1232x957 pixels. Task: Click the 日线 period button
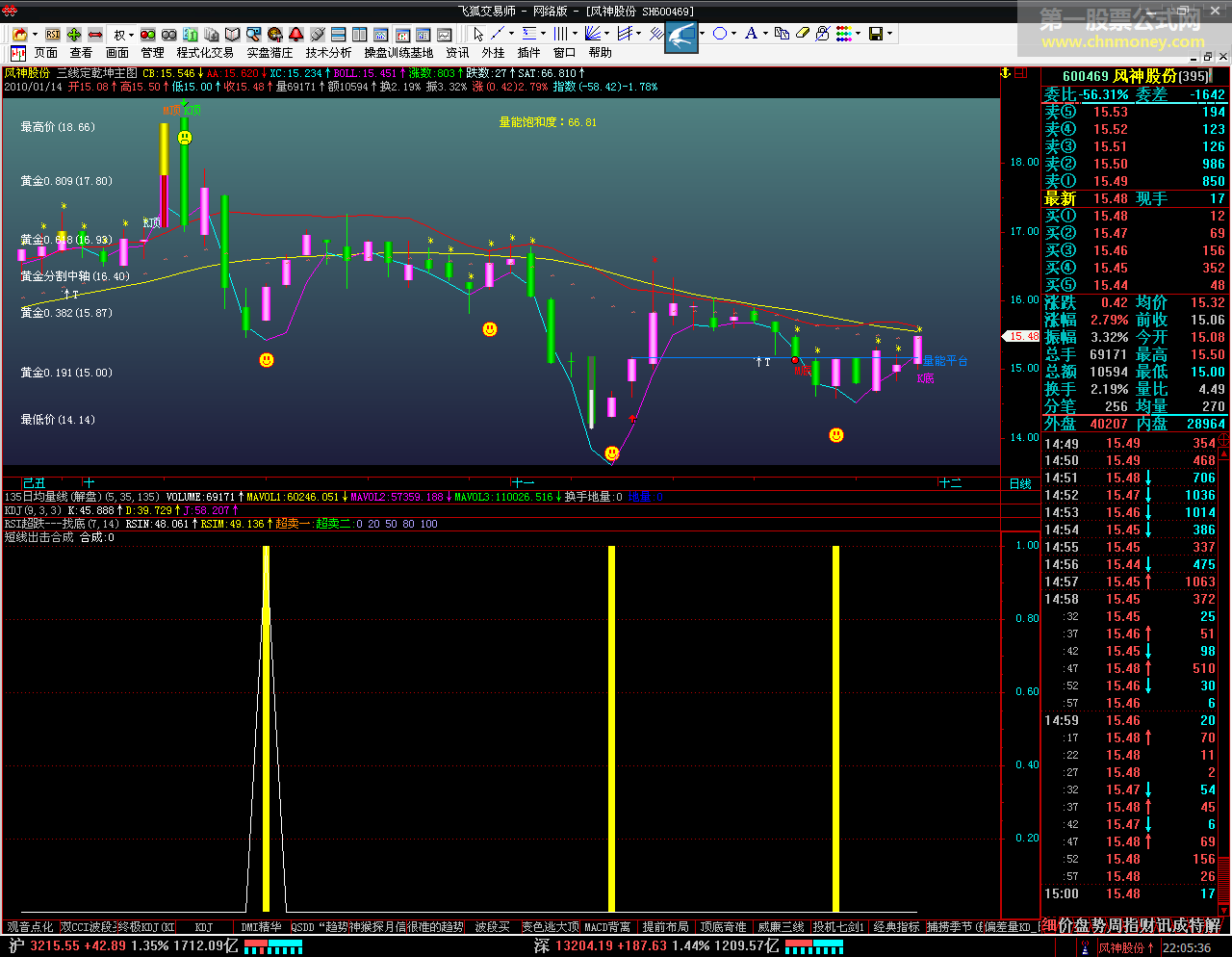pyautogui.click(x=1019, y=483)
